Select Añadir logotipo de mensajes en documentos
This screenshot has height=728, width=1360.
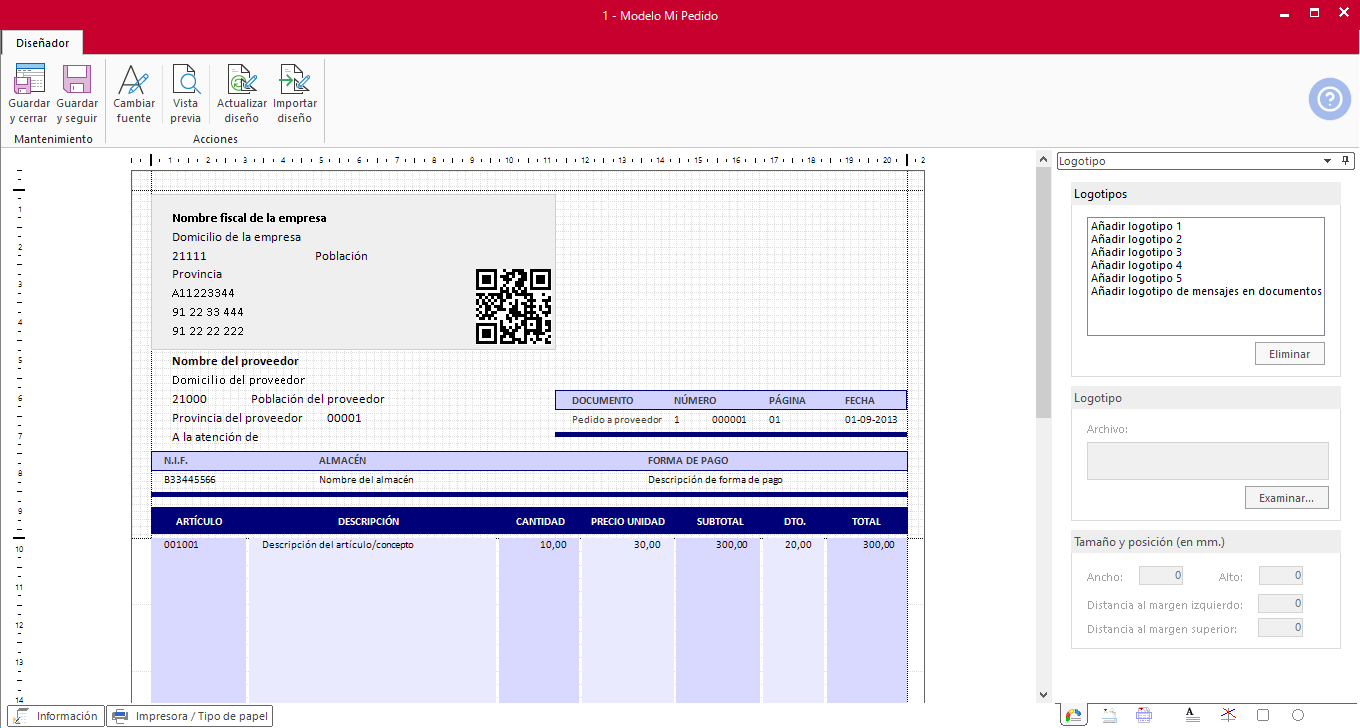point(1206,292)
